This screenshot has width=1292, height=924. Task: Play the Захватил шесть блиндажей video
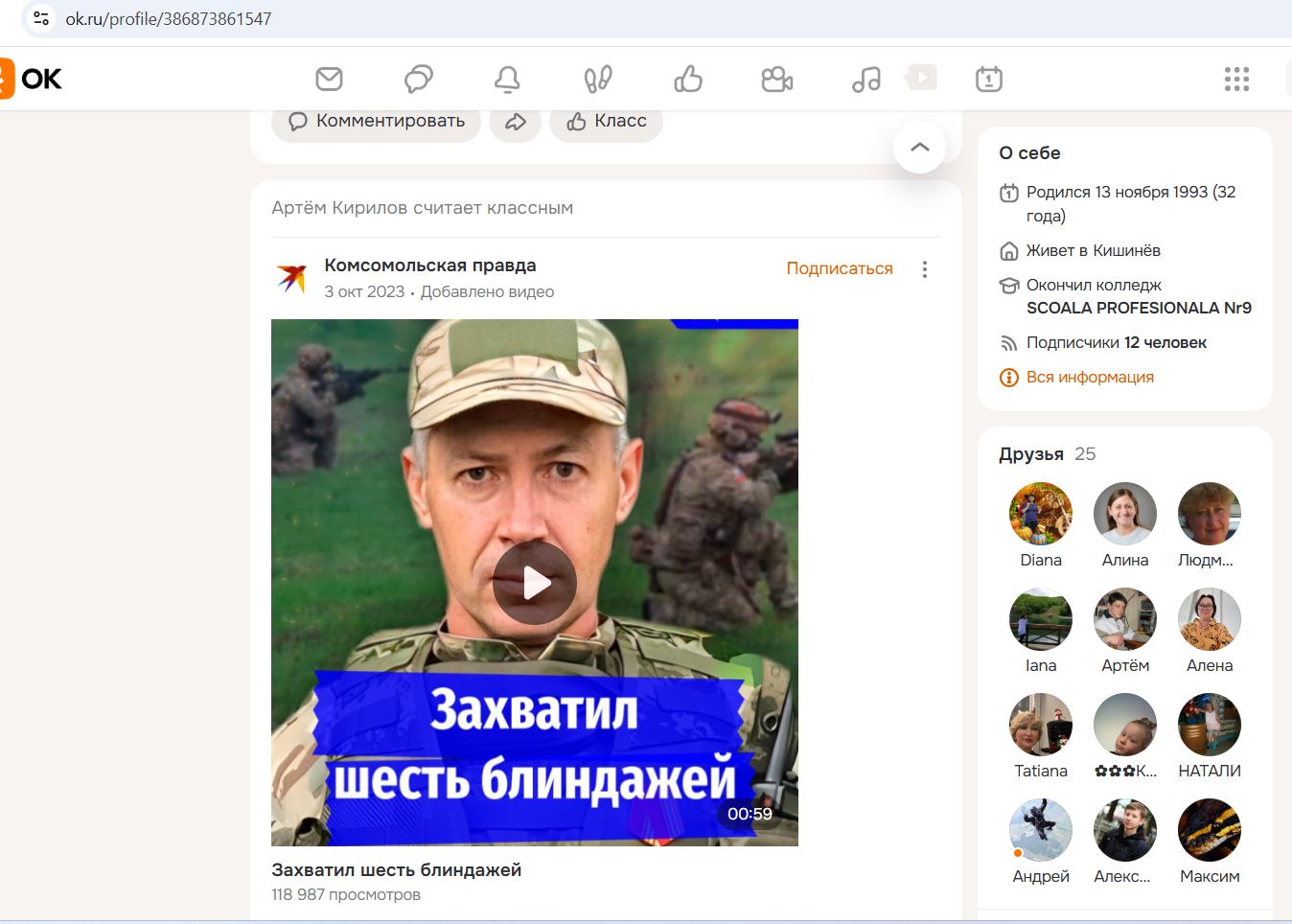[x=534, y=581]
